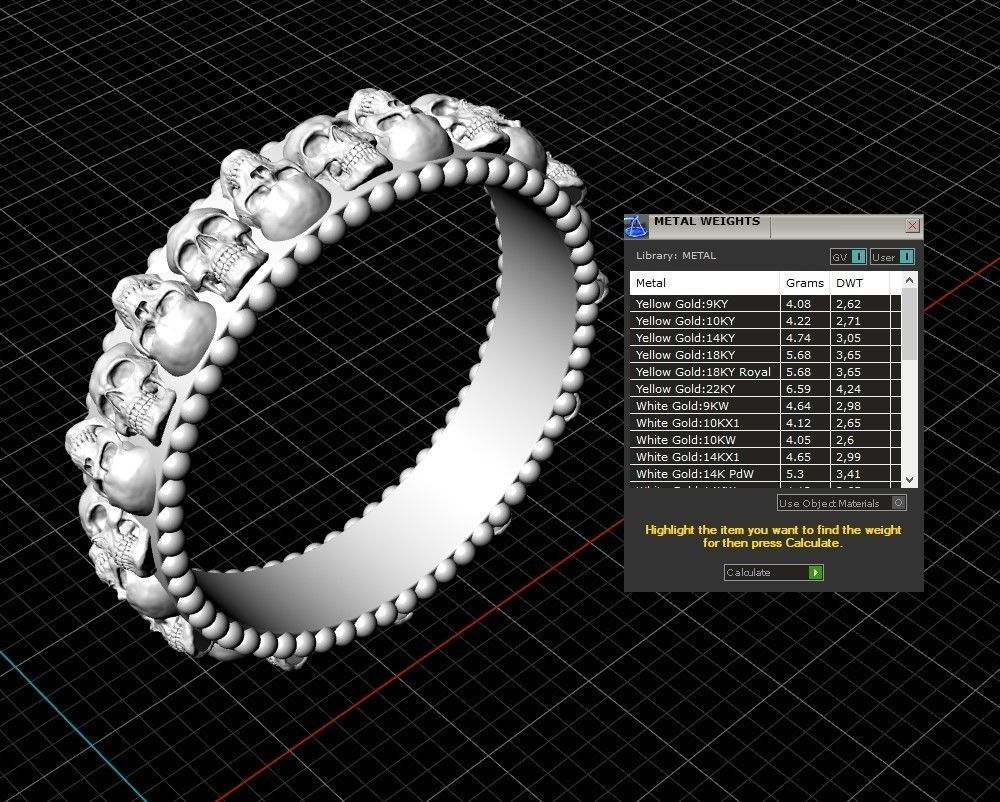
Task: Click the Calculate button
Action: (x=774, y=572)
